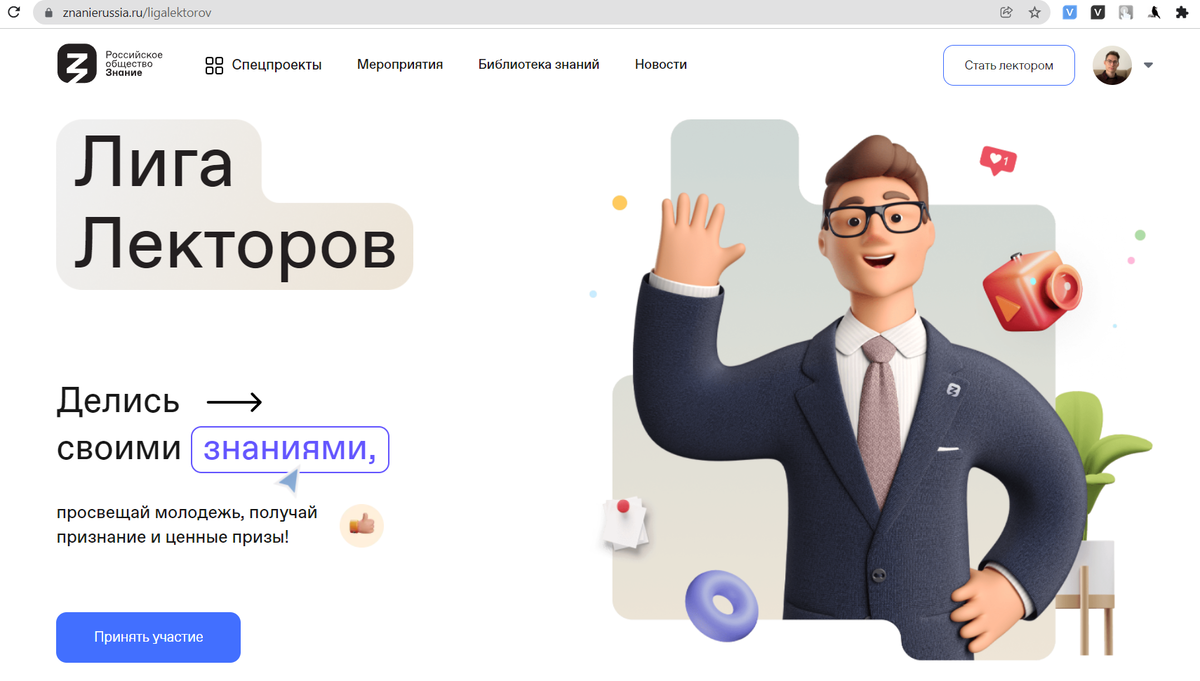Click the highlighted знаниями word box

point(290,450)
